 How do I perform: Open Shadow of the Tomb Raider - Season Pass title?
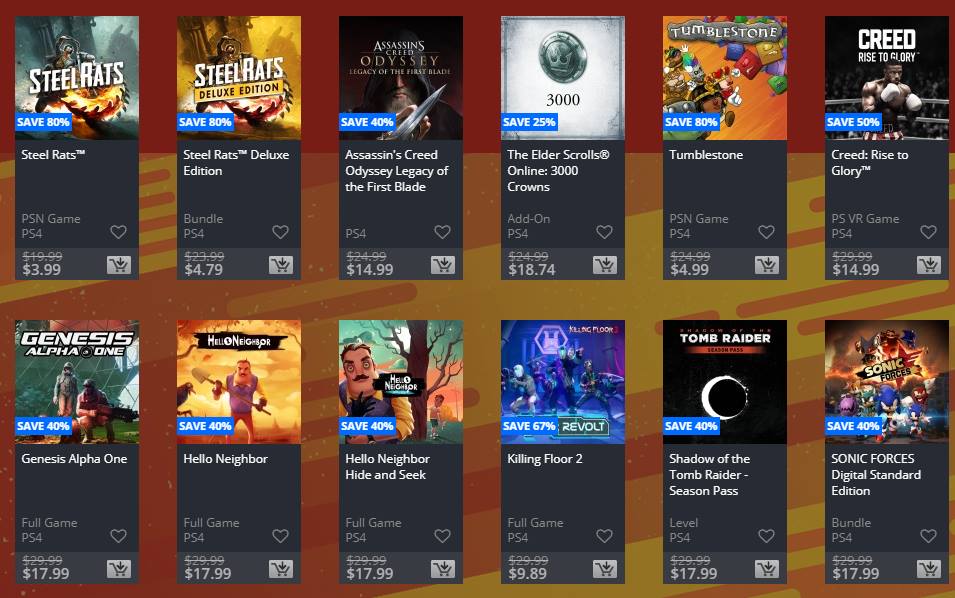tap(710, 474)
